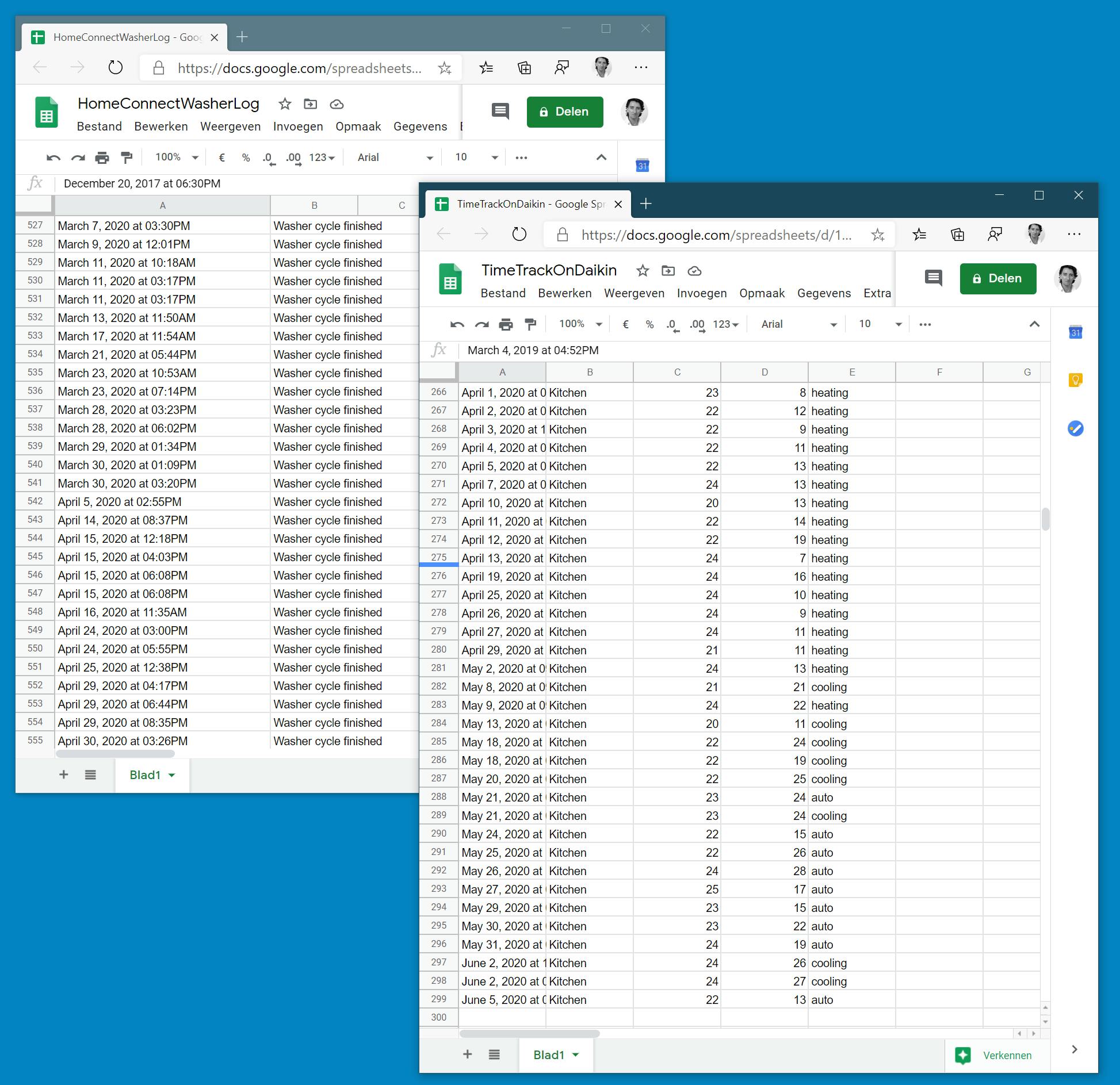Star the TimeTrackOnDaikin document
This screenshot has height=1085, width=1120.
(x=643, y=271)
